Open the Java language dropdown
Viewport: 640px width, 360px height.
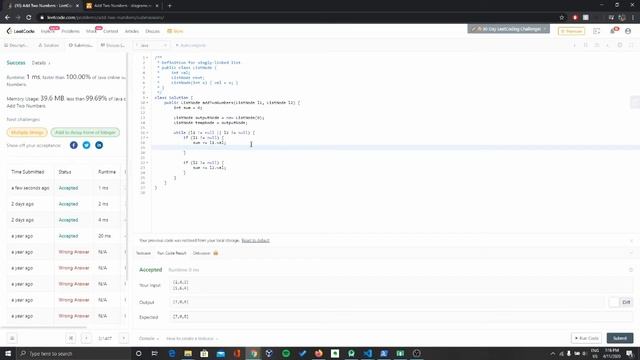tap(151, 45)
